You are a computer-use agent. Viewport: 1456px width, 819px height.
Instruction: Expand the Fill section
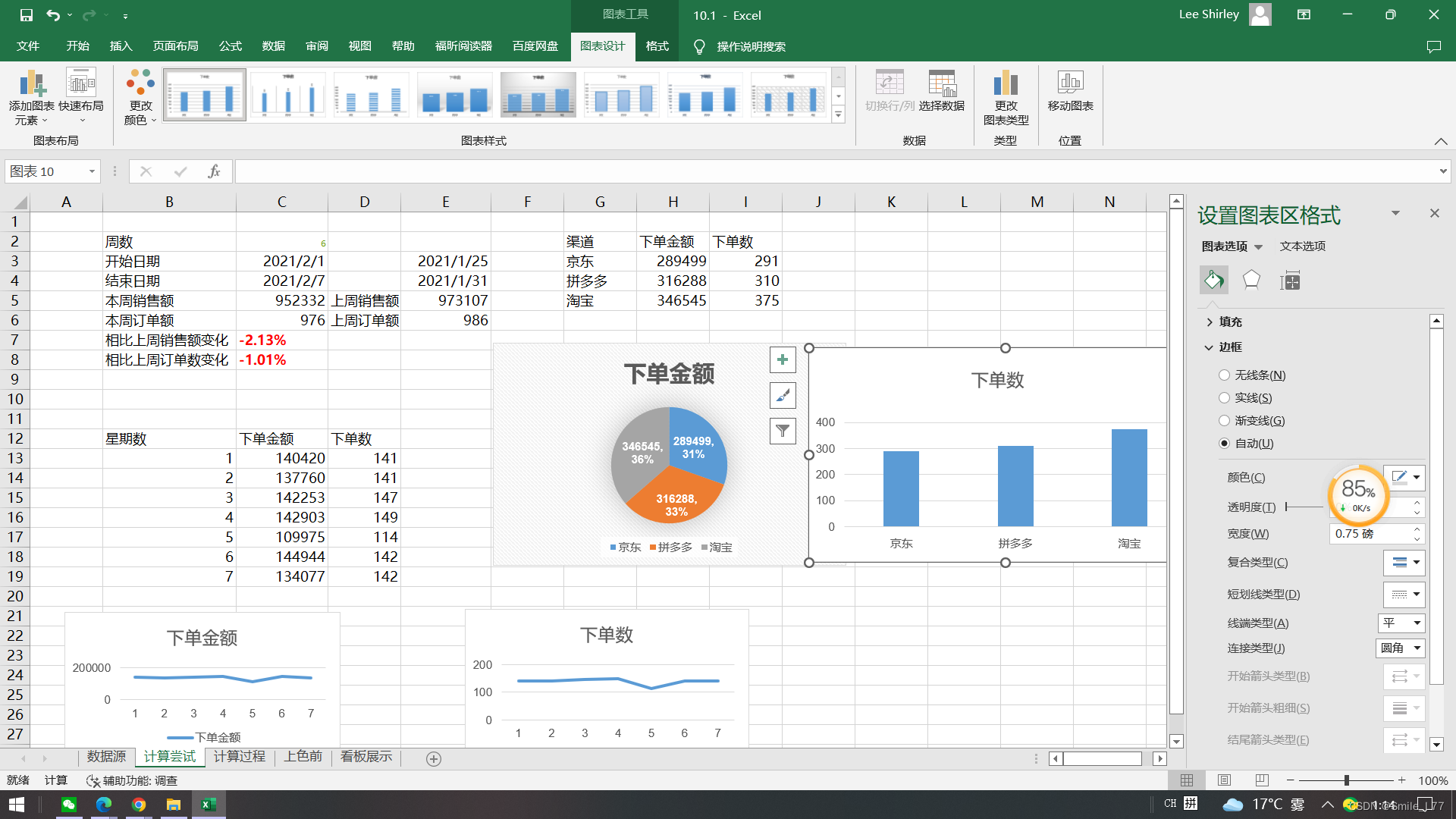(x=1229, y=322)
